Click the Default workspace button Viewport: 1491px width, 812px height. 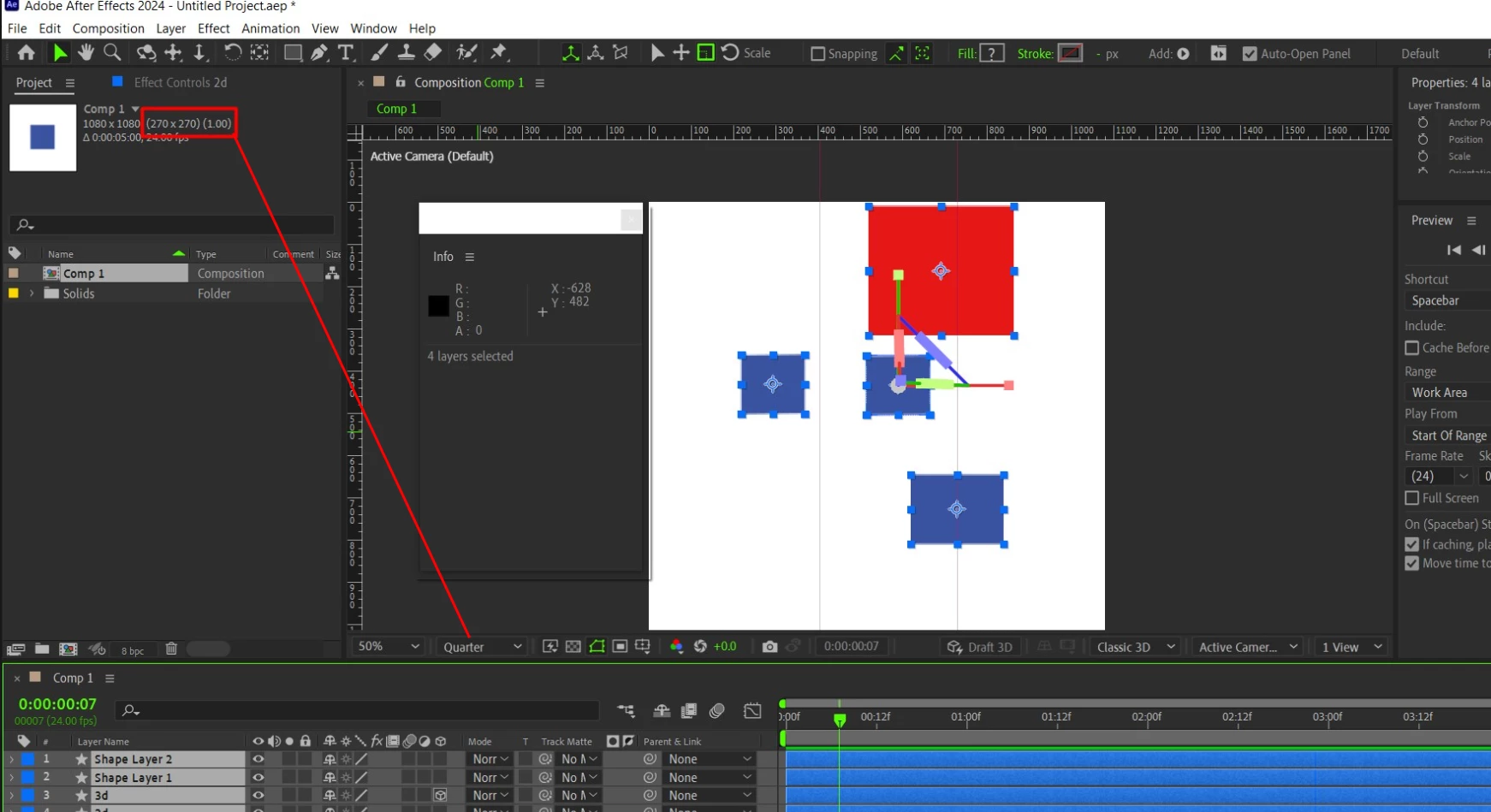tap(1420, 54)
